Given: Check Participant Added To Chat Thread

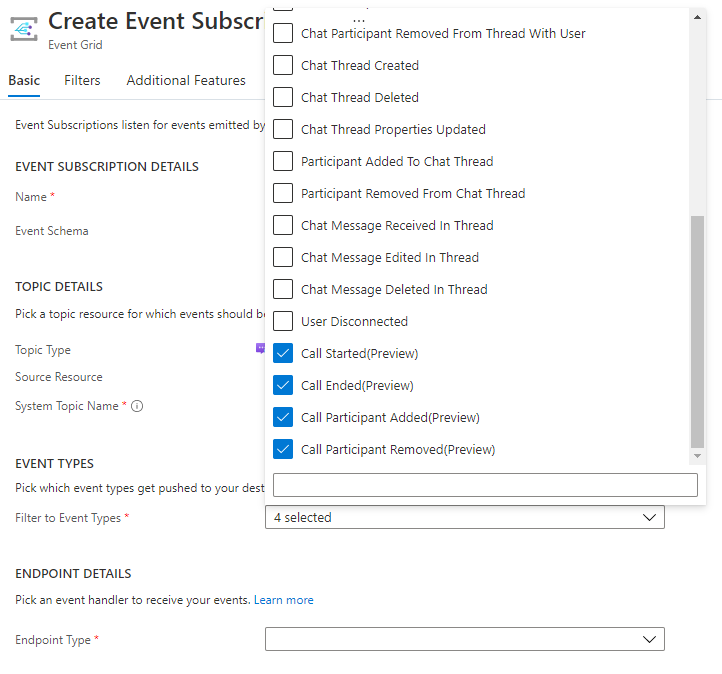Looking at the screenshot, I should pos(283,161).
